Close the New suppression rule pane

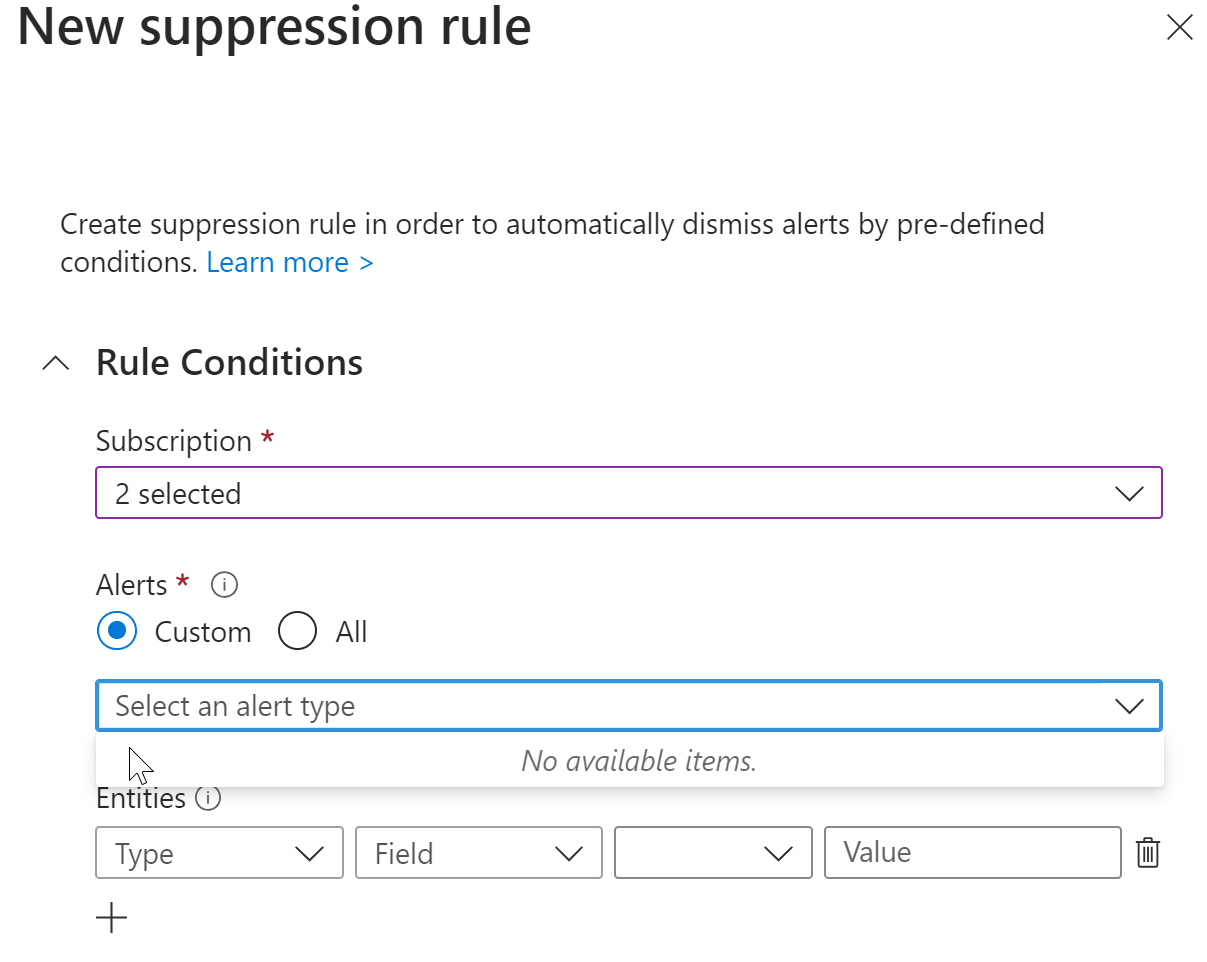[1180, 28]
